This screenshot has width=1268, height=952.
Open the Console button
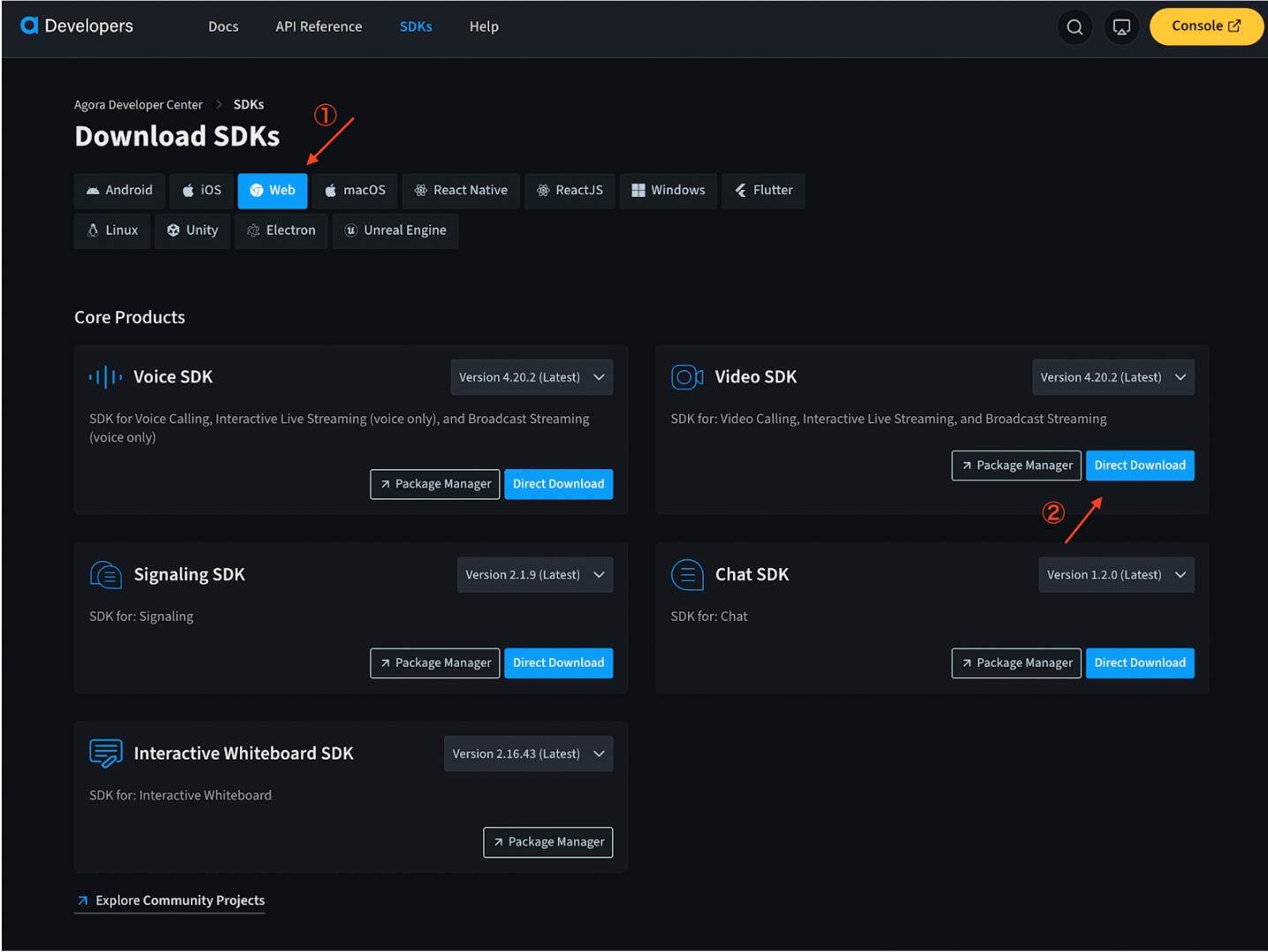(x=1206, y=26)
